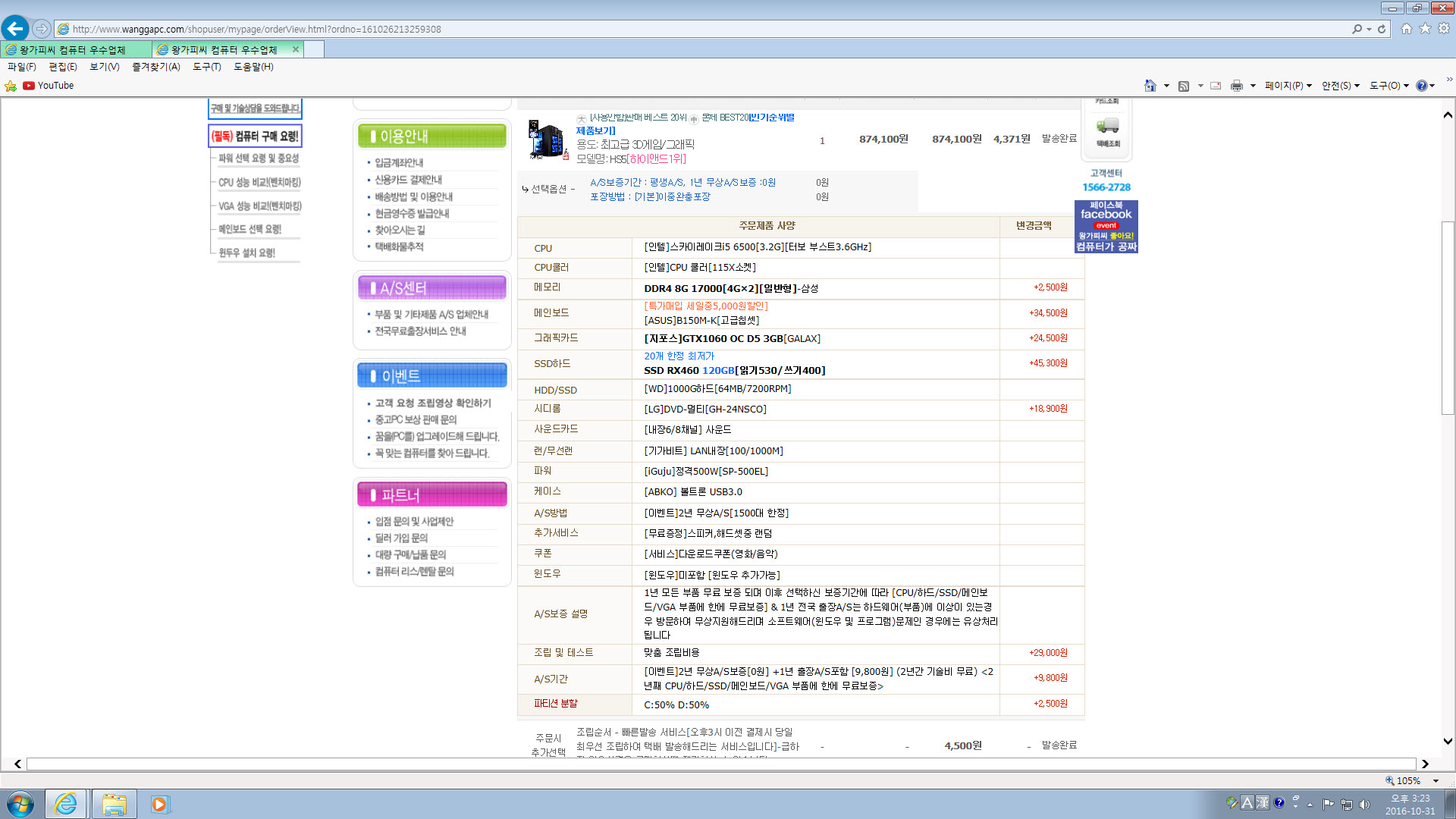Open the 제품보기 product link
The width and height of the screenshot is (1456, 819).
(x=595, y=130)
